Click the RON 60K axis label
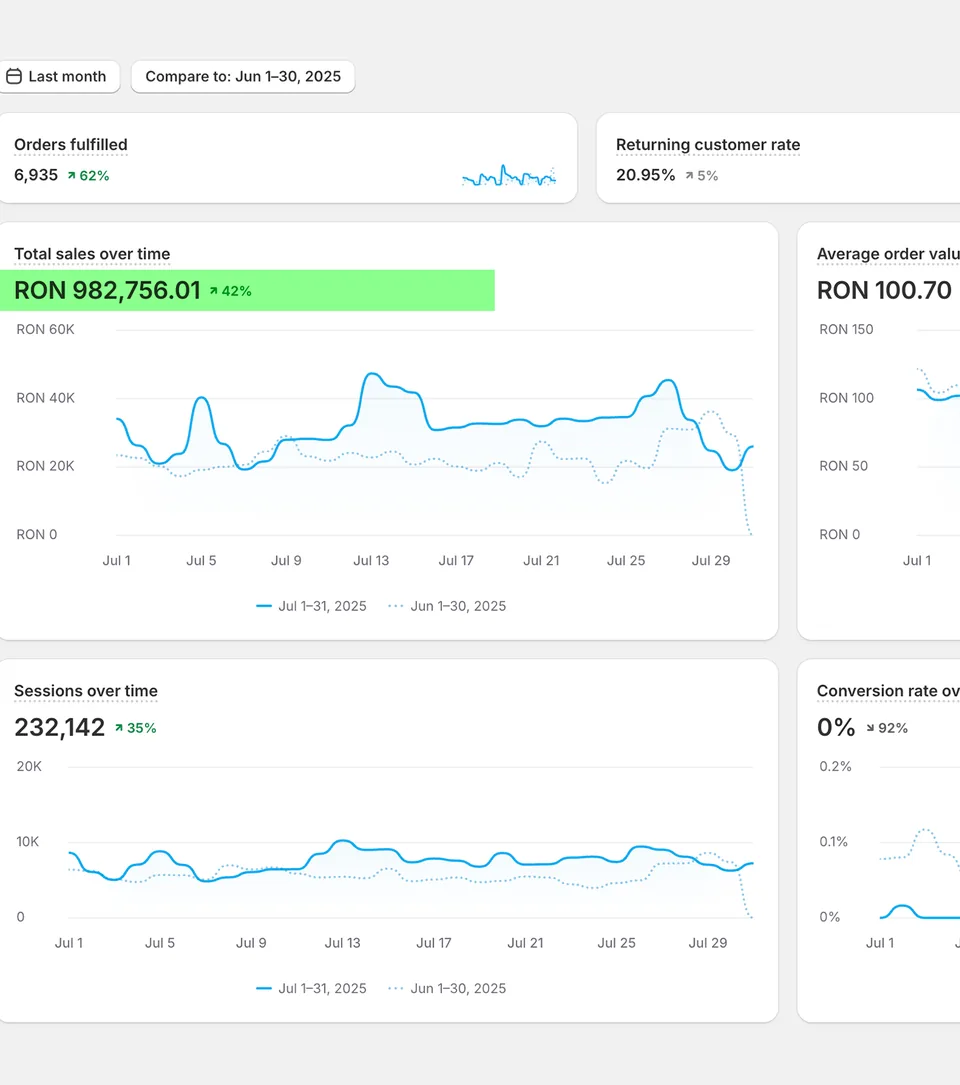Screen dimensions: 960x1085 [46, 329]
